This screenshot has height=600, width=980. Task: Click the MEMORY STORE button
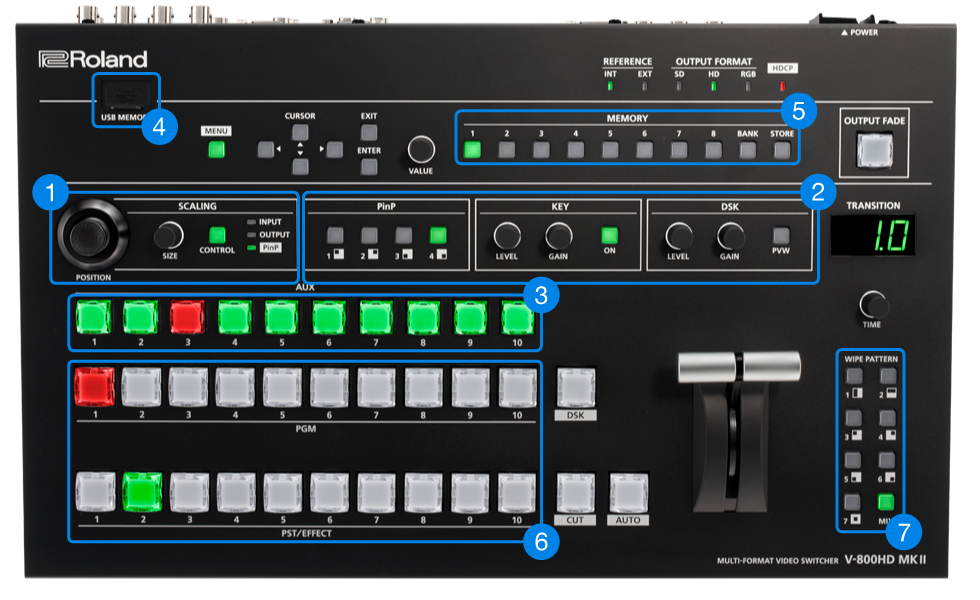coord(782,150)
